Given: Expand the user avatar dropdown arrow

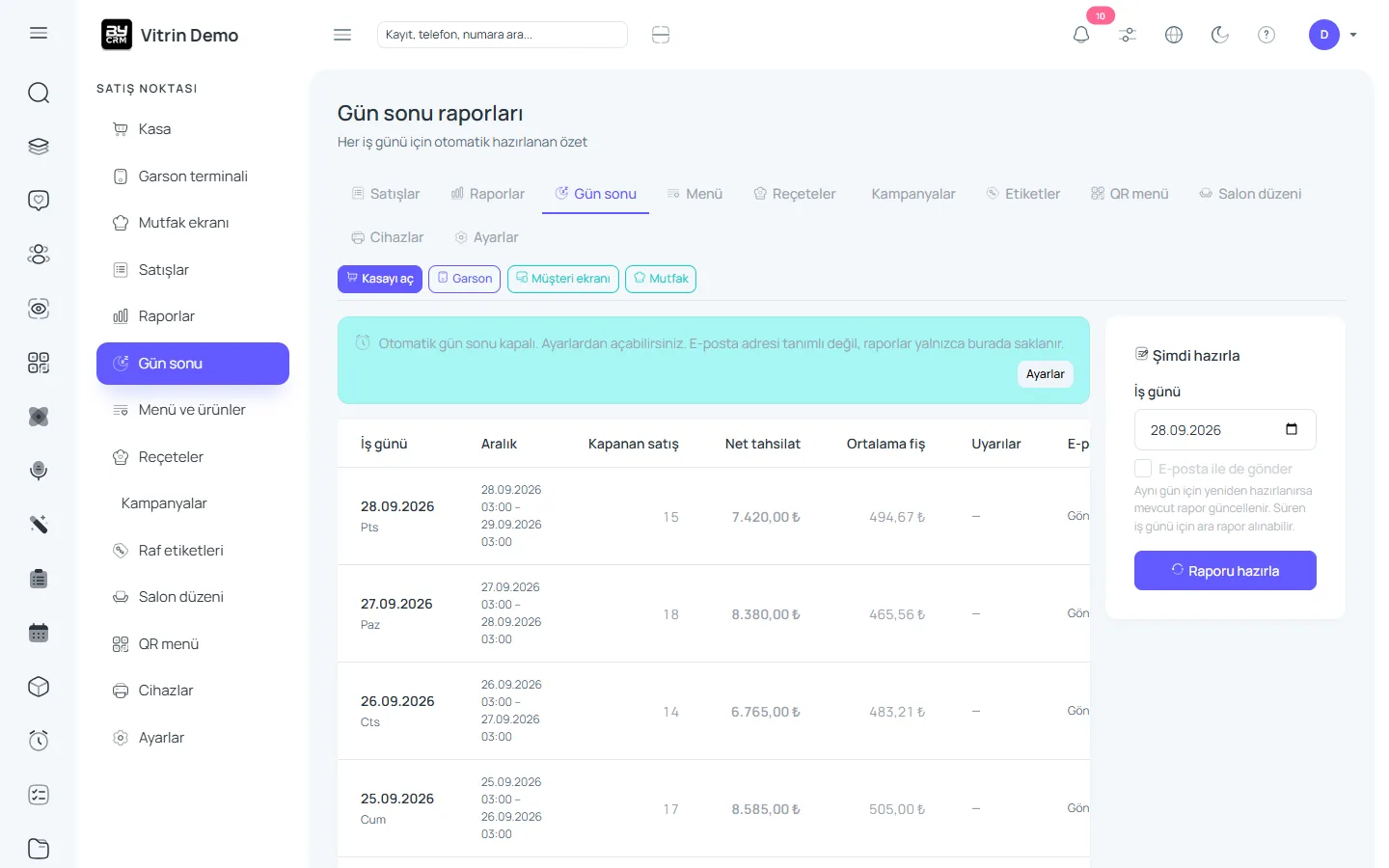Looking at the screenshot, I should tap(1353, 35).
